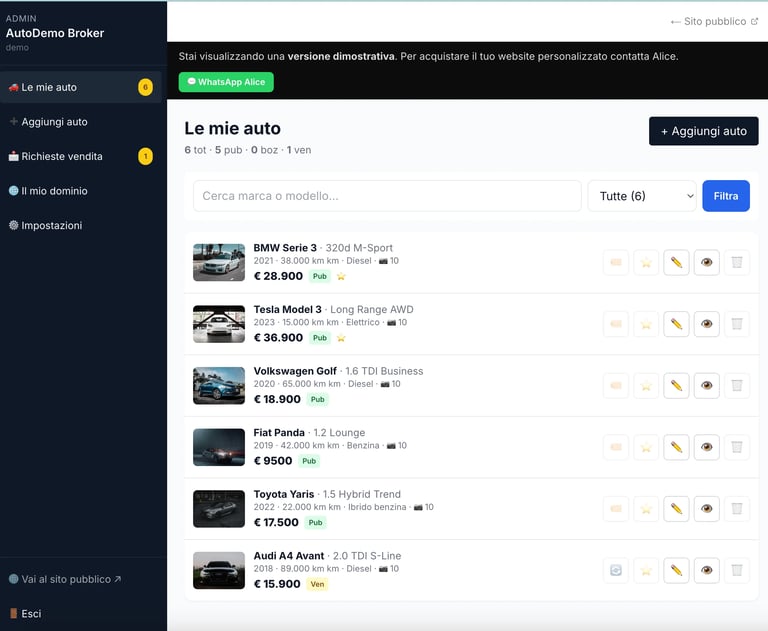Open Impostazioni in sidebar

81,225
